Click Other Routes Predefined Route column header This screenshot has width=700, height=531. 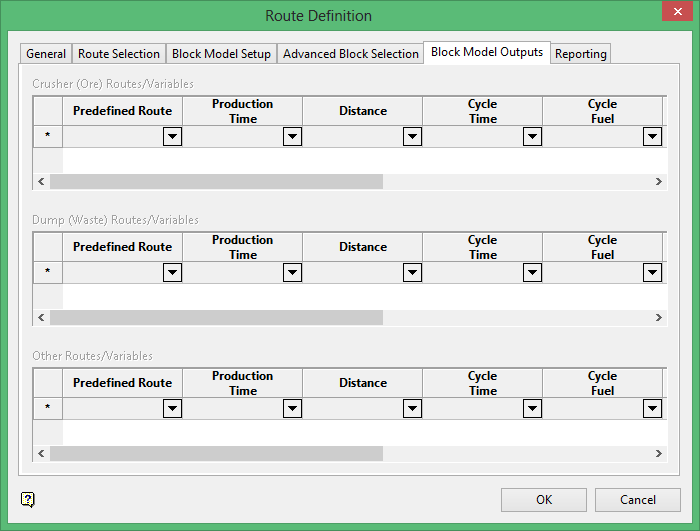122,383
